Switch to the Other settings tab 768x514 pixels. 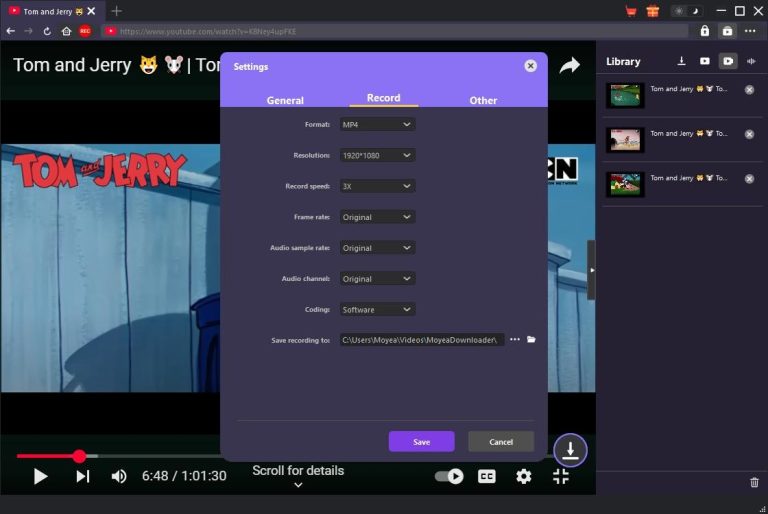pos(483,100)
